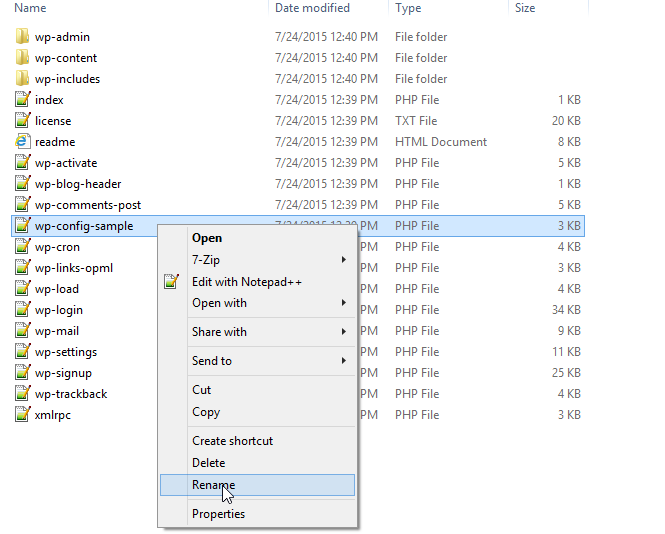The image size is (665, 534).
Task: Click the wp-comments-post file icon
Action: tap(23, 204)
